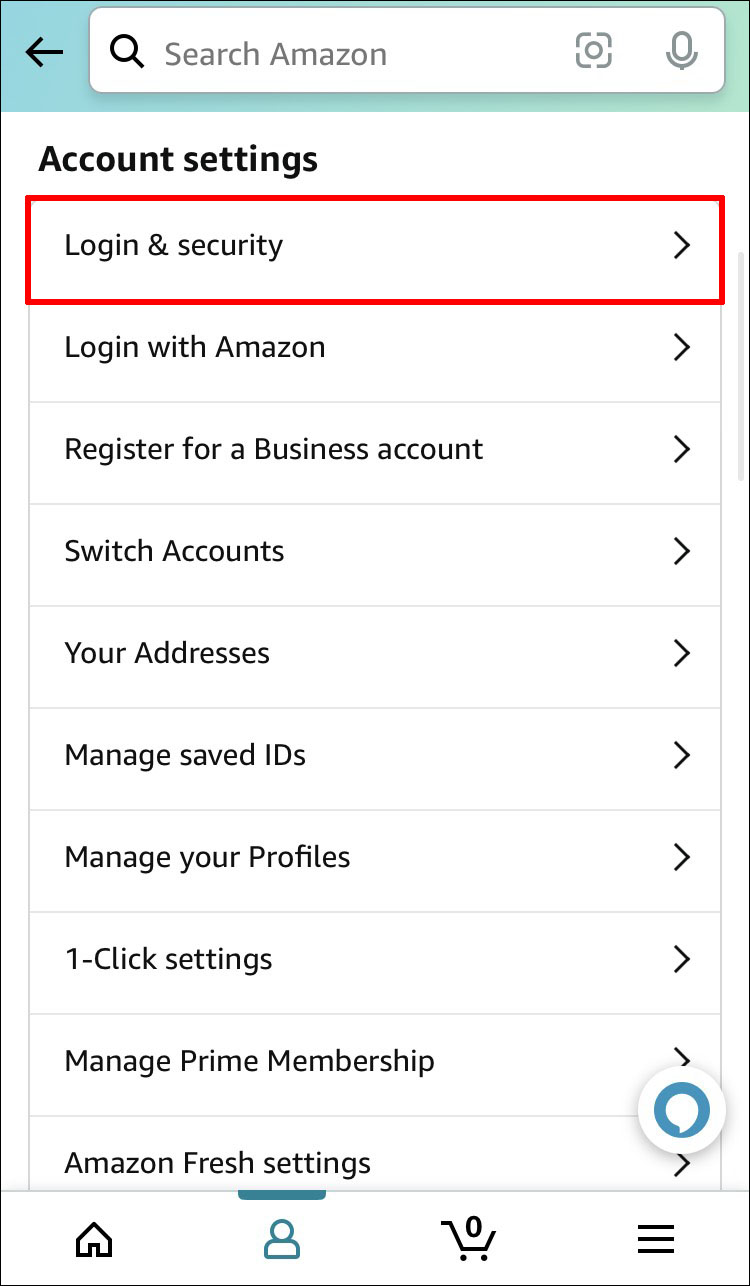
Task: Open the account profile tab icon
Action: click(281, 1240)
